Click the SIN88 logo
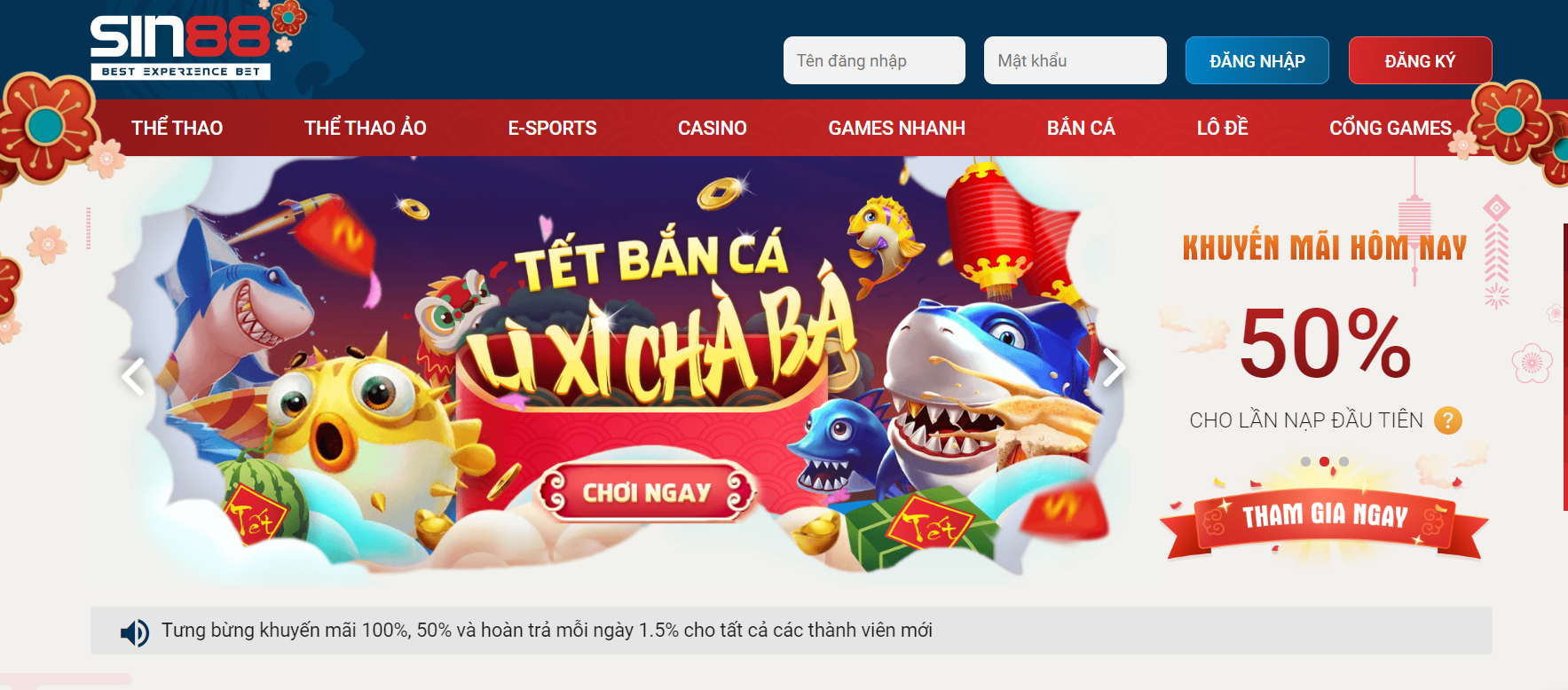 [181, 48]
